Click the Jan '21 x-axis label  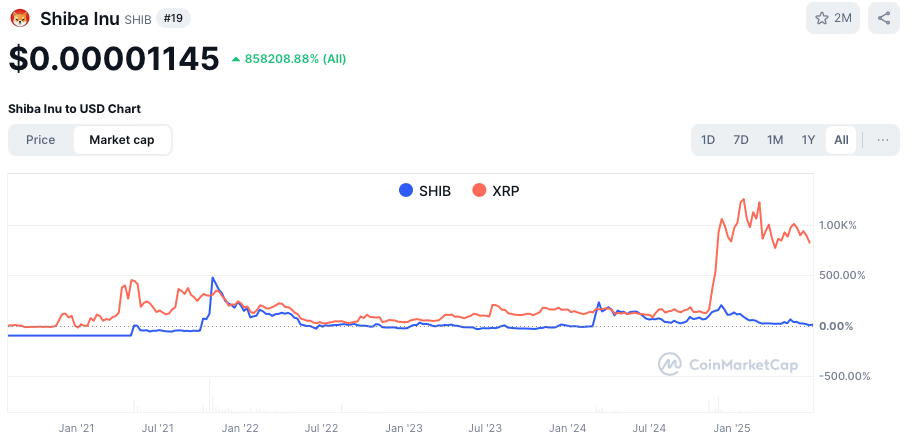click(77, 429)
